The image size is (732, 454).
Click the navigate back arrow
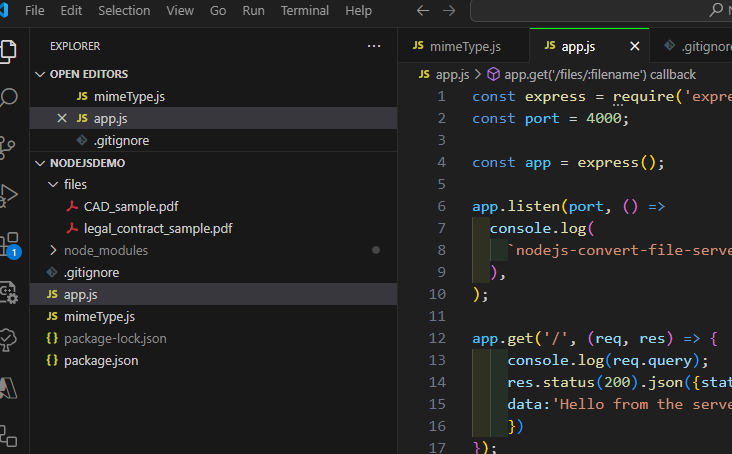coord(422,11)
